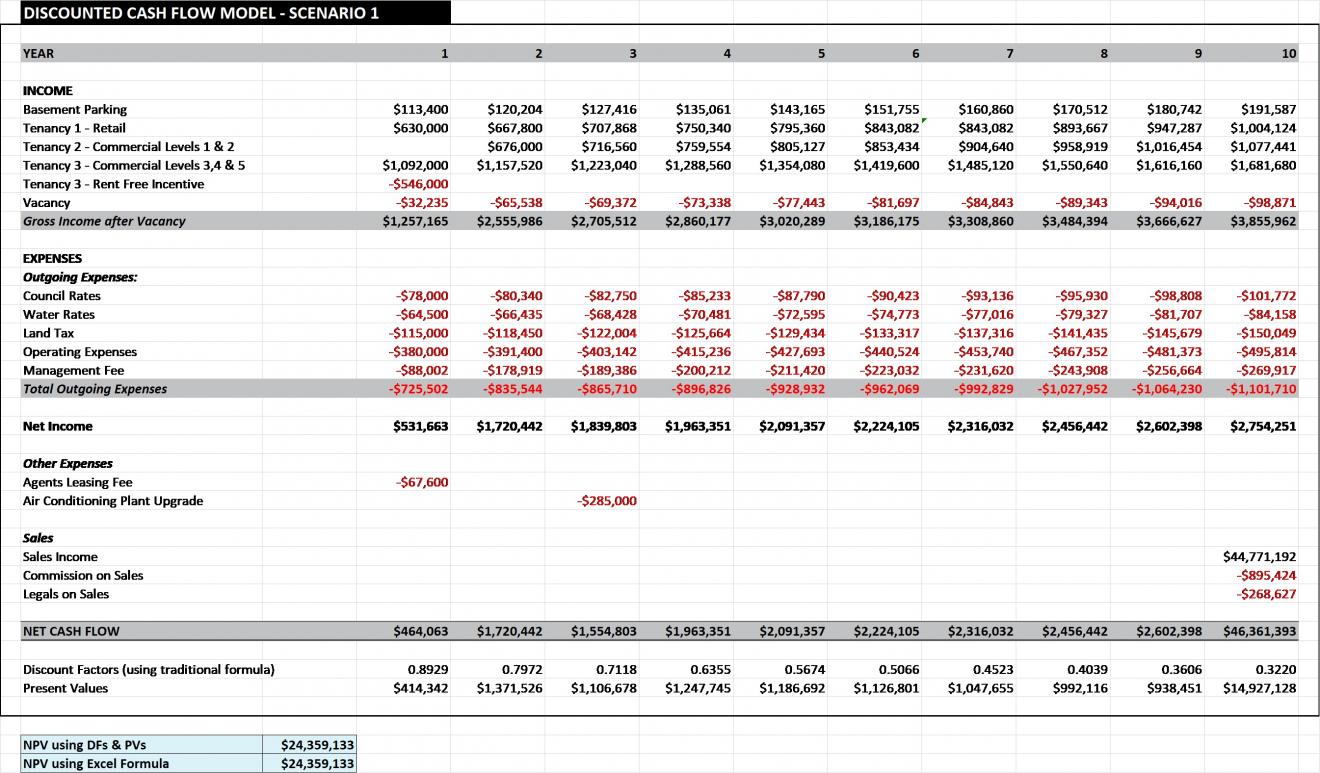Select Present Value $414,342
Screen dimensions: 1320x773
pos(421,688)
